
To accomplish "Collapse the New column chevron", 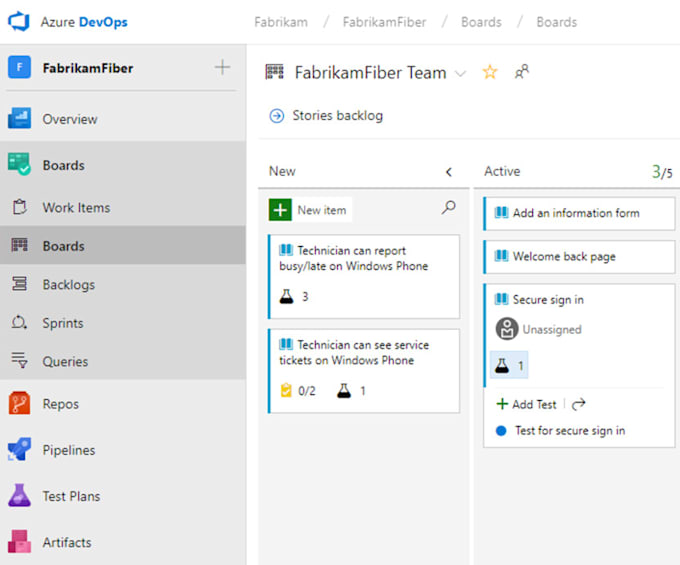I will click(x=448, y=172).
